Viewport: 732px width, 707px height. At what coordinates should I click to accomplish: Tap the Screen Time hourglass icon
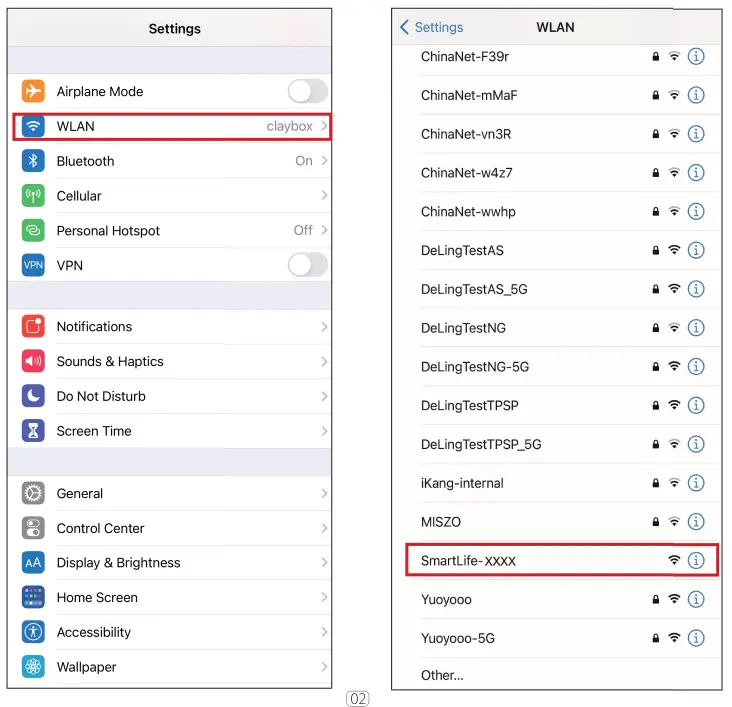(x=33, y=432)
